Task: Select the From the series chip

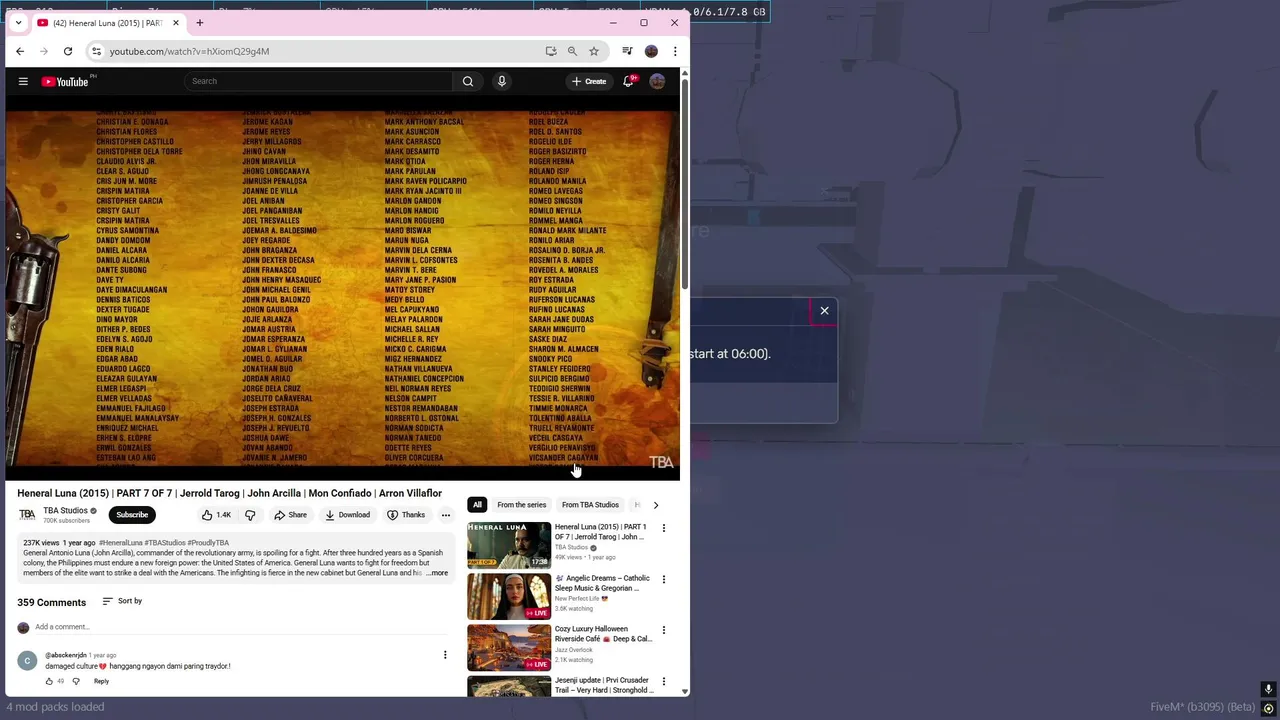Action: click(x=522, y=505)
